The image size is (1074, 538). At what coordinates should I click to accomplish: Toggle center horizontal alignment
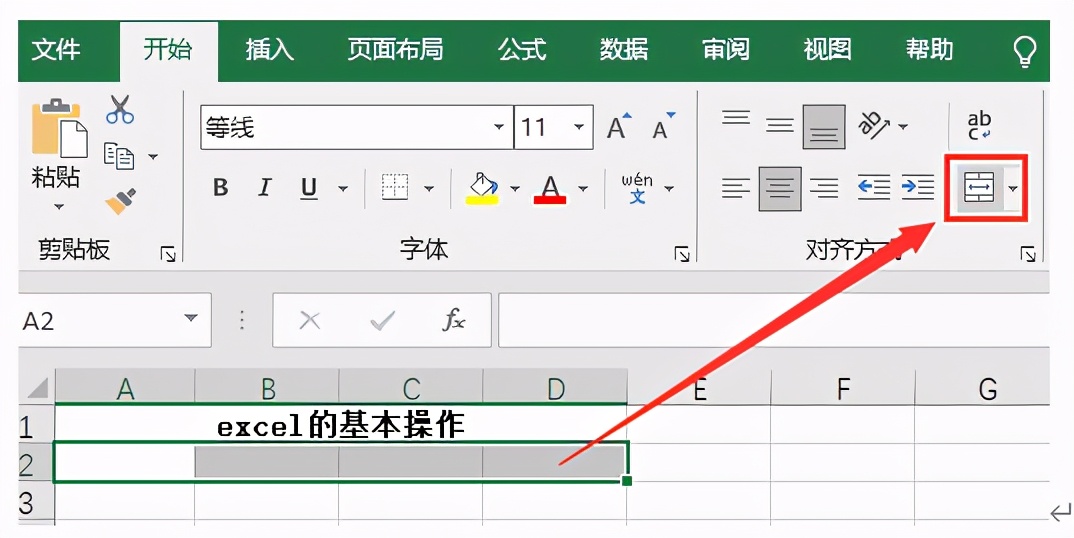click(x=779, y=188)
